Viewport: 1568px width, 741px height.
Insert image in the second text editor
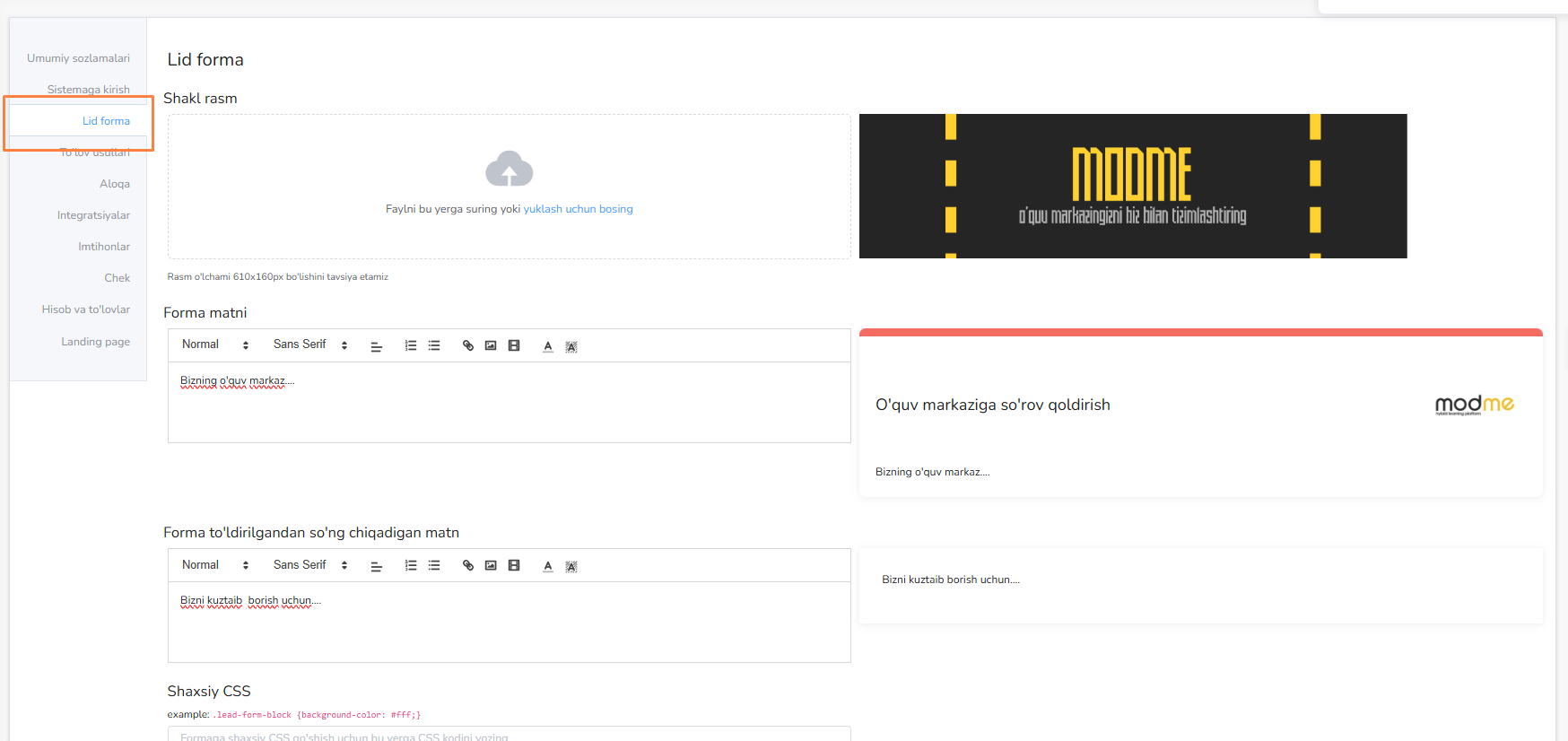491,565
